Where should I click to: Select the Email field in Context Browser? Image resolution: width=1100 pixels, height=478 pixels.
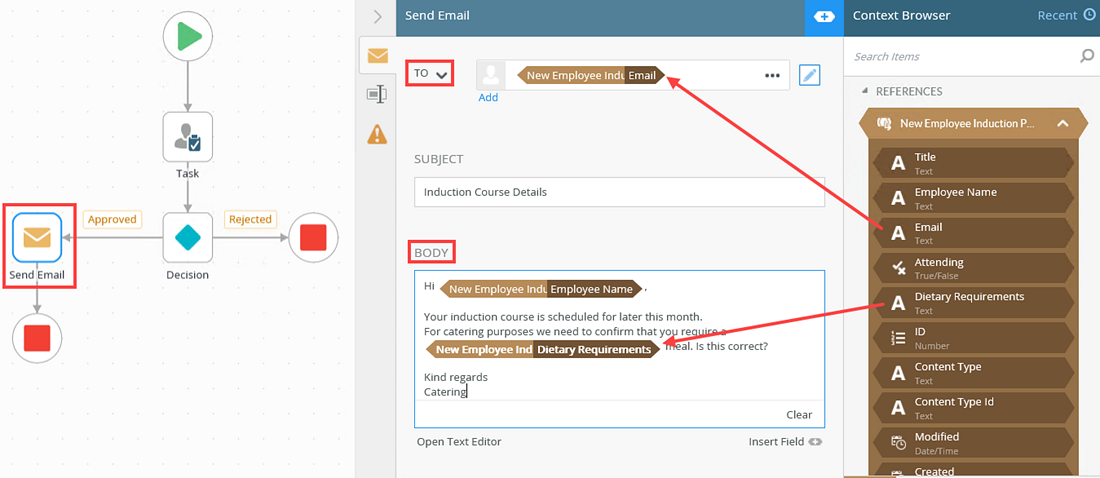[x=974, y=233]
